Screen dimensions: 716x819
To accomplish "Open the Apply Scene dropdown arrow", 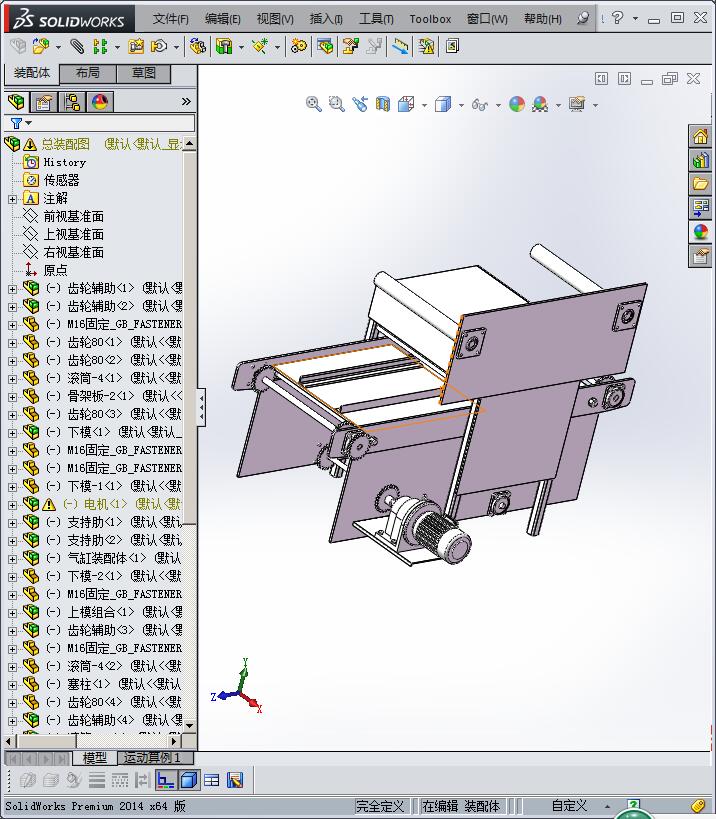I will coord(558,105).
